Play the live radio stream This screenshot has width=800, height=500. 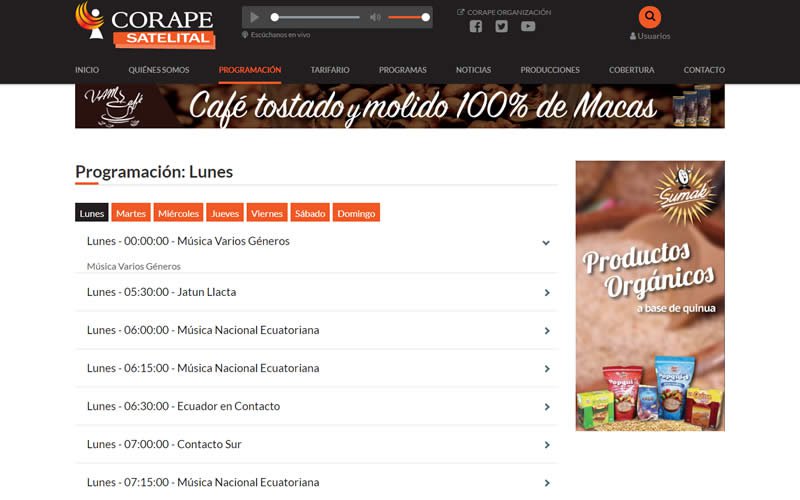point(254,18)
